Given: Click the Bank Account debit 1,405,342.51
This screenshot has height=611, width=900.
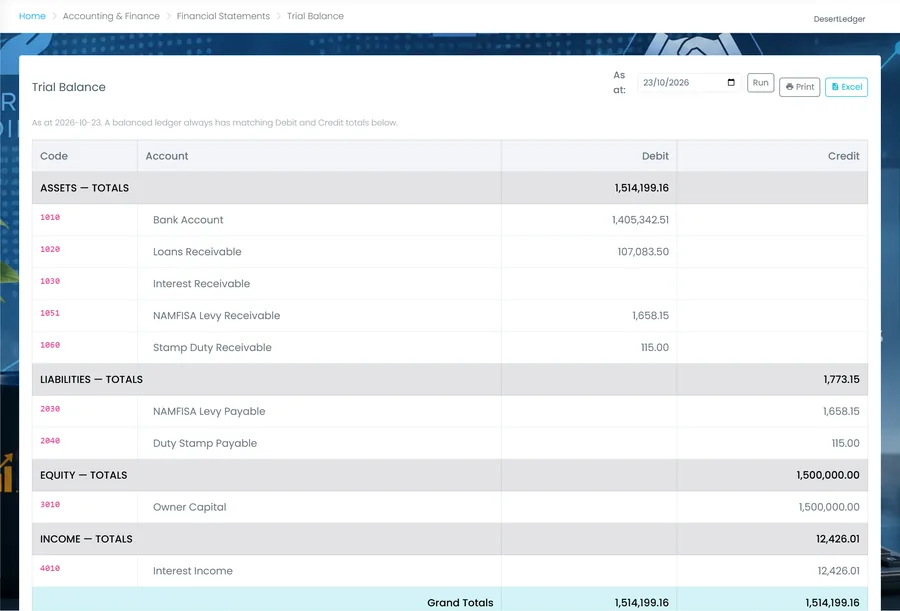Looking at the screenshot, I should click(x=640, y=220).
